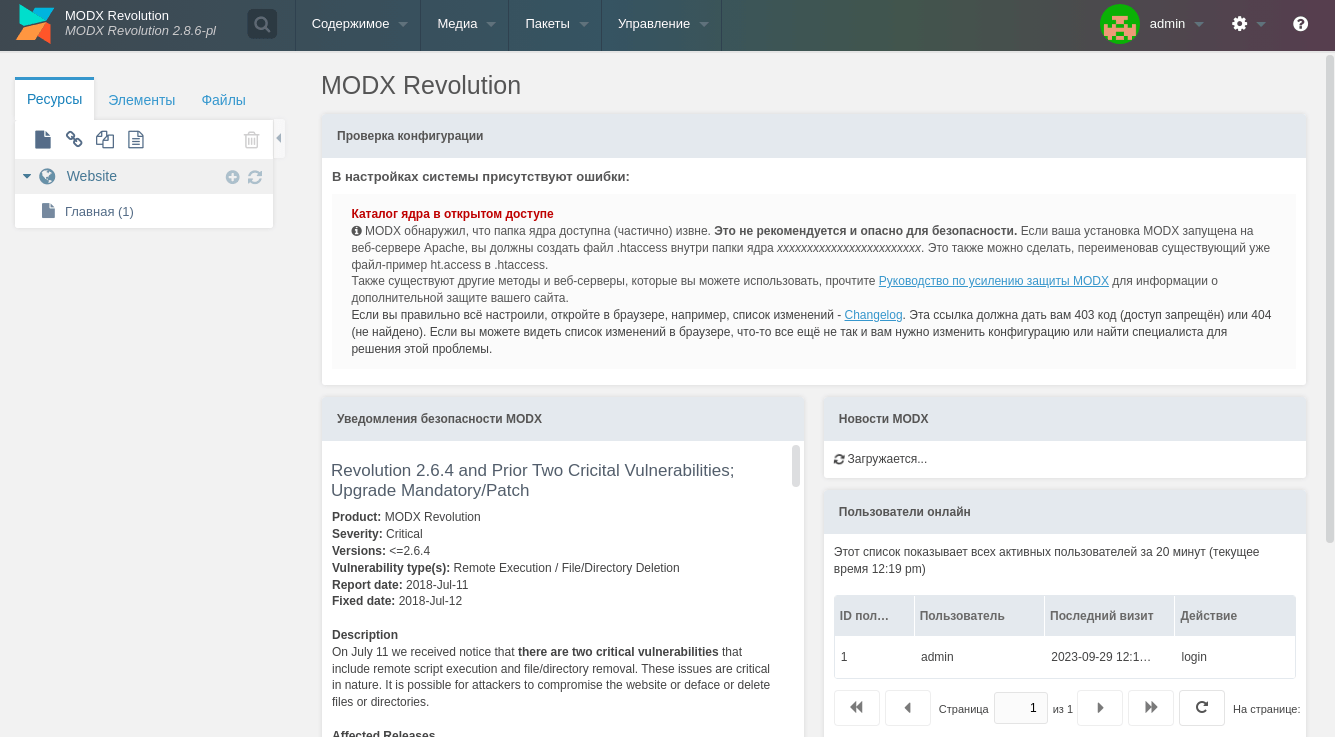Go to first page of users

pyautogui.click(x=857, y=708)
